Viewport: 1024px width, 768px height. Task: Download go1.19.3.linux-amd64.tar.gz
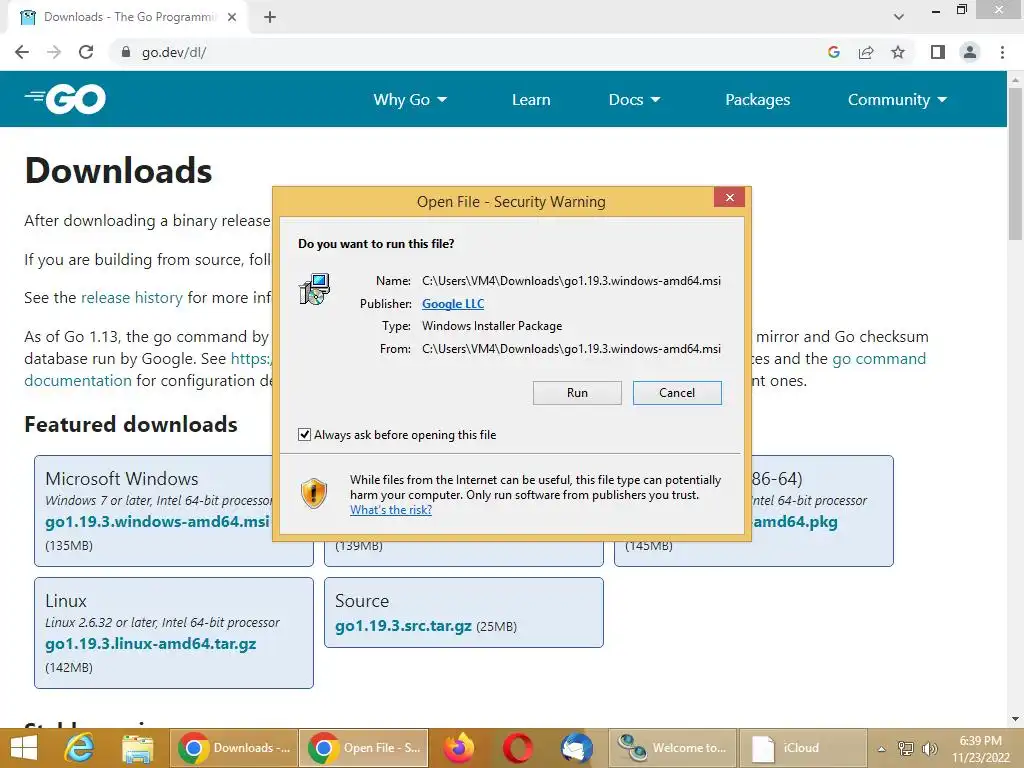pyautogui.click(x=150, y=644)
